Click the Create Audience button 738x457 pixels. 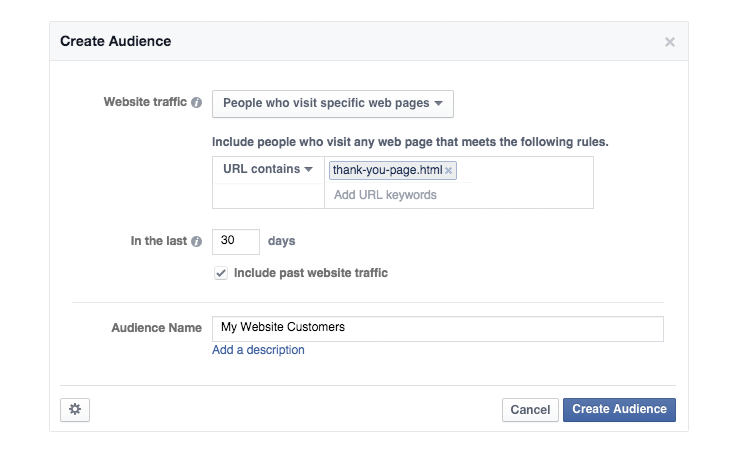click(x=619, y=409)
